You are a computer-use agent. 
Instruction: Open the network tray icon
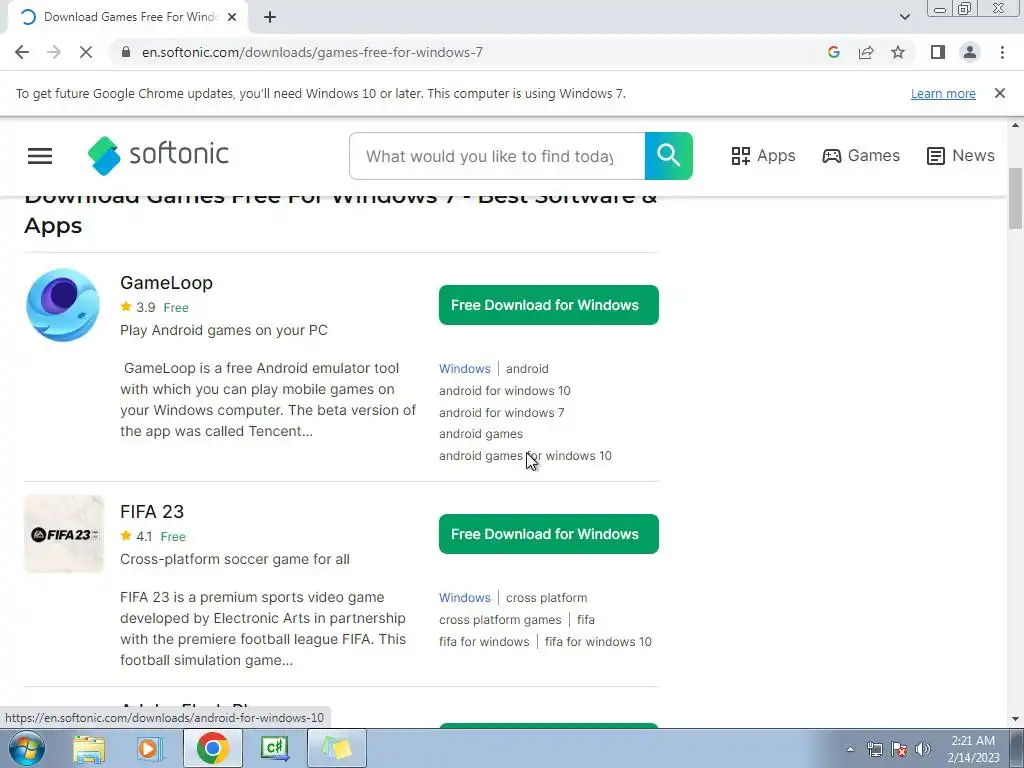874,750
